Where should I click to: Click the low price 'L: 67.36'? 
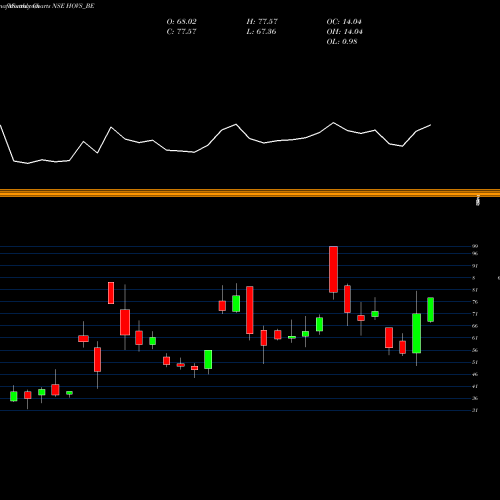pos(262,32)
